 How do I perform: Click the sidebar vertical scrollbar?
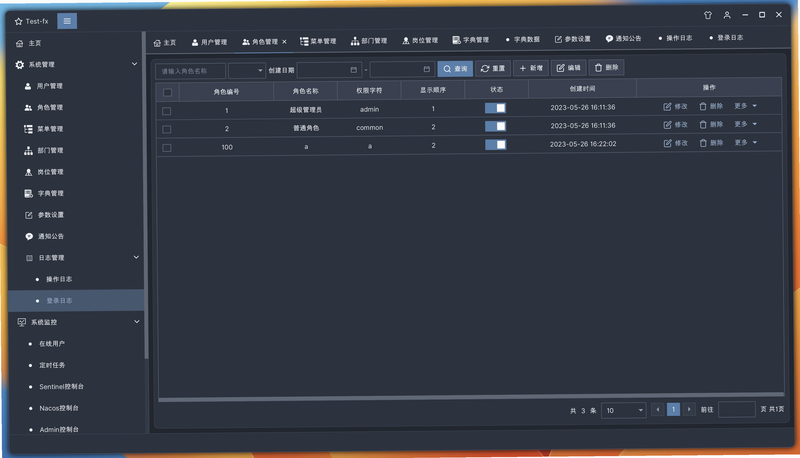click(146, 196)
